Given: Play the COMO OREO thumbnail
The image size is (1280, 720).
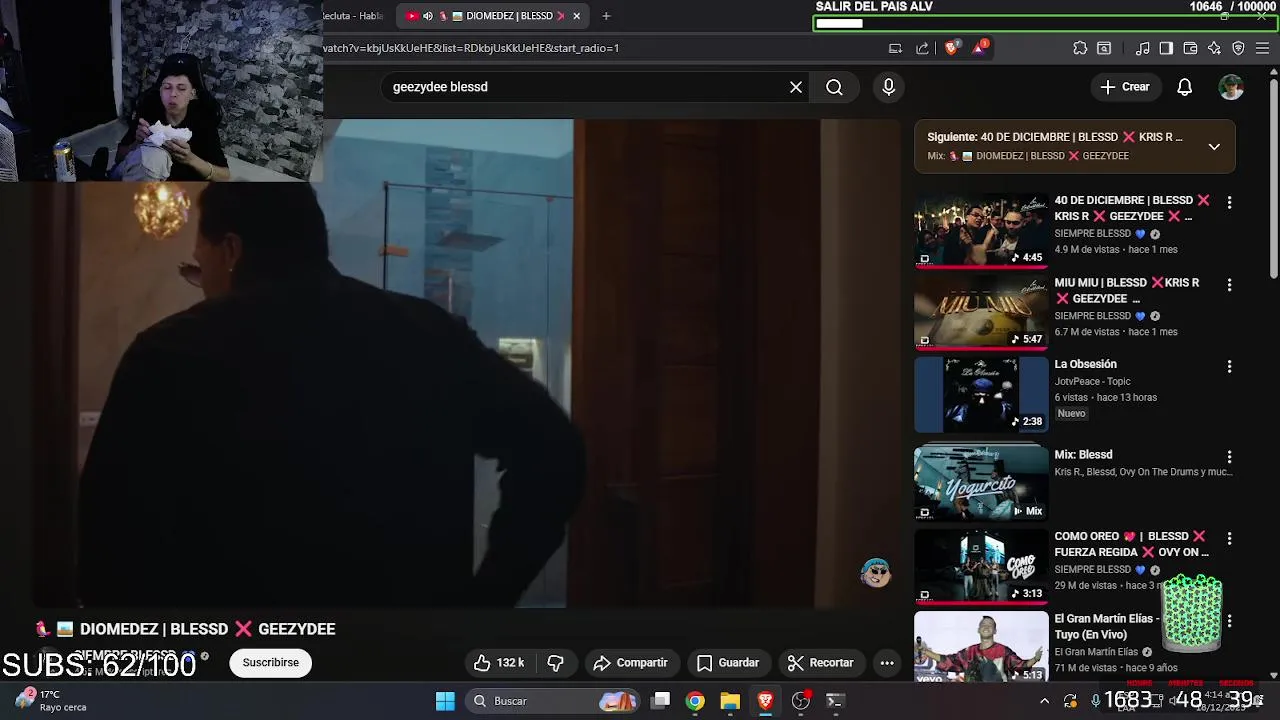Looking at the screenshot, I should point(981,566).
